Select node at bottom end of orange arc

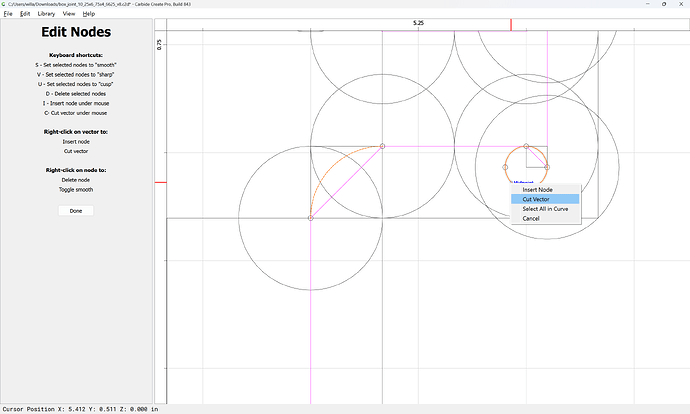pyautogui.click(x=311, y=218)
